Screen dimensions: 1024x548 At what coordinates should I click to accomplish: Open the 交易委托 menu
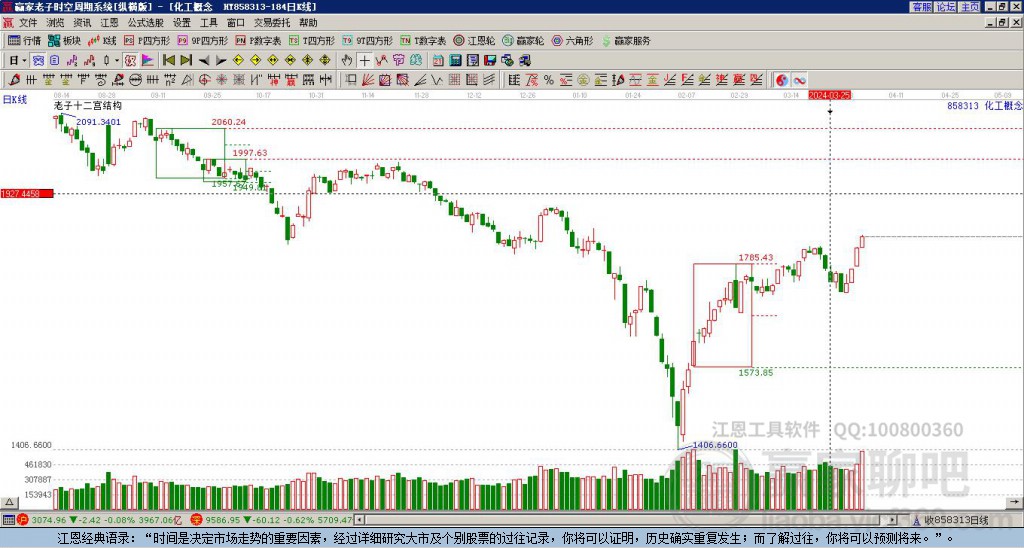(x=272, y=23)
